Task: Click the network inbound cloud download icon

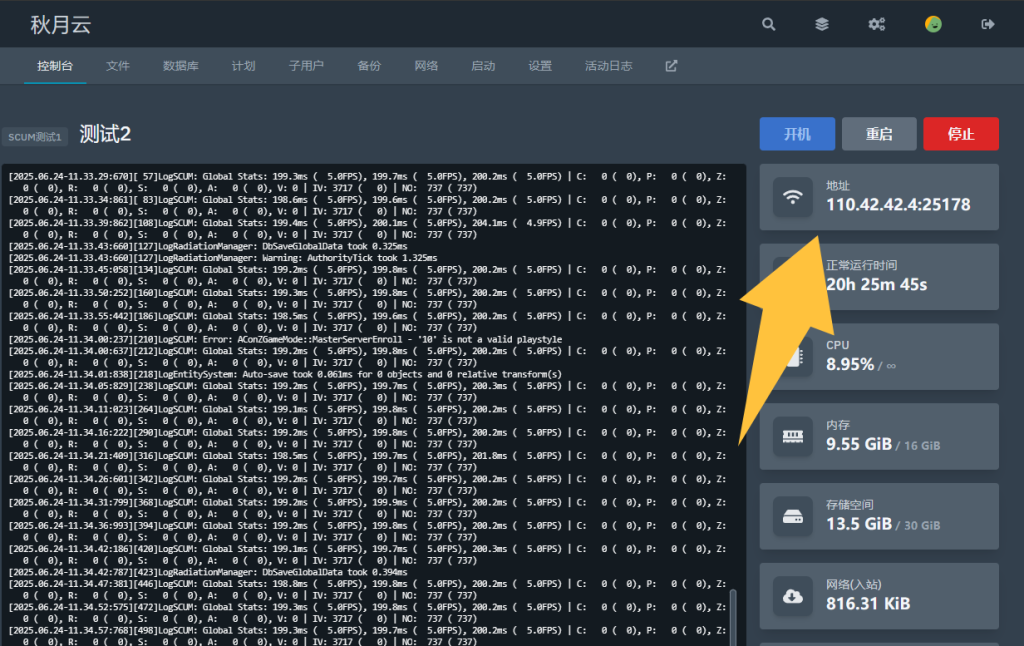Action: [793, 597]
